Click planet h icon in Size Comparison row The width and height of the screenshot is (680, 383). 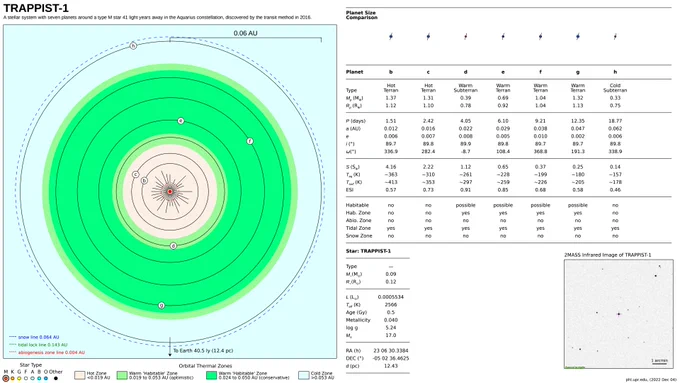coord(615,37)
